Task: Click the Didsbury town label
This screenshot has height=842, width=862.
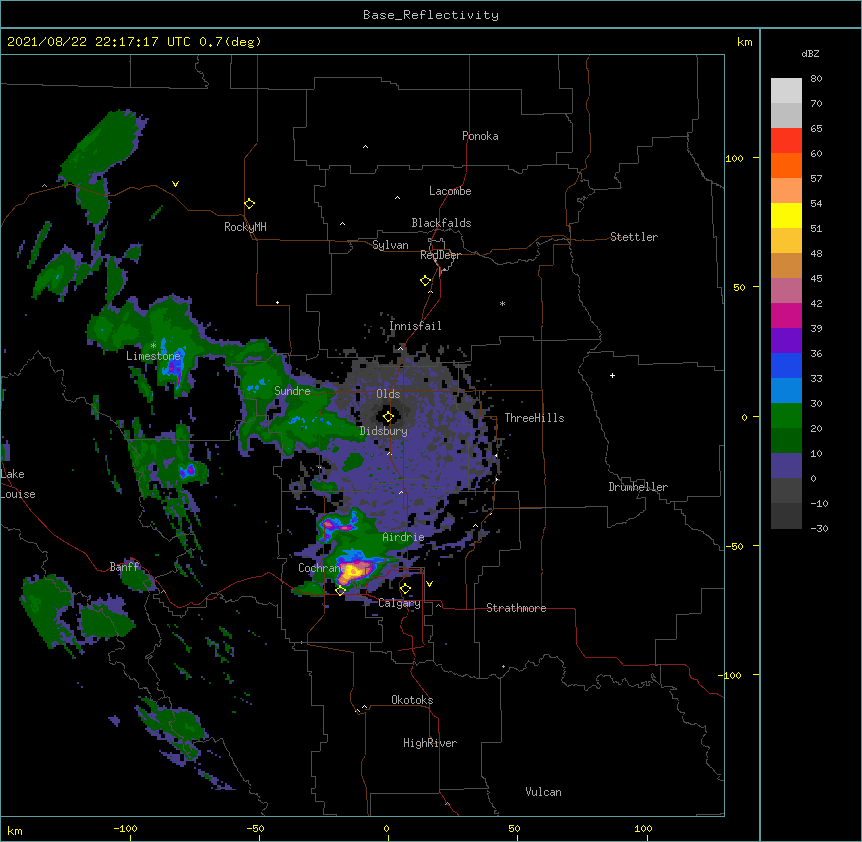Action: tap(383, 431)
